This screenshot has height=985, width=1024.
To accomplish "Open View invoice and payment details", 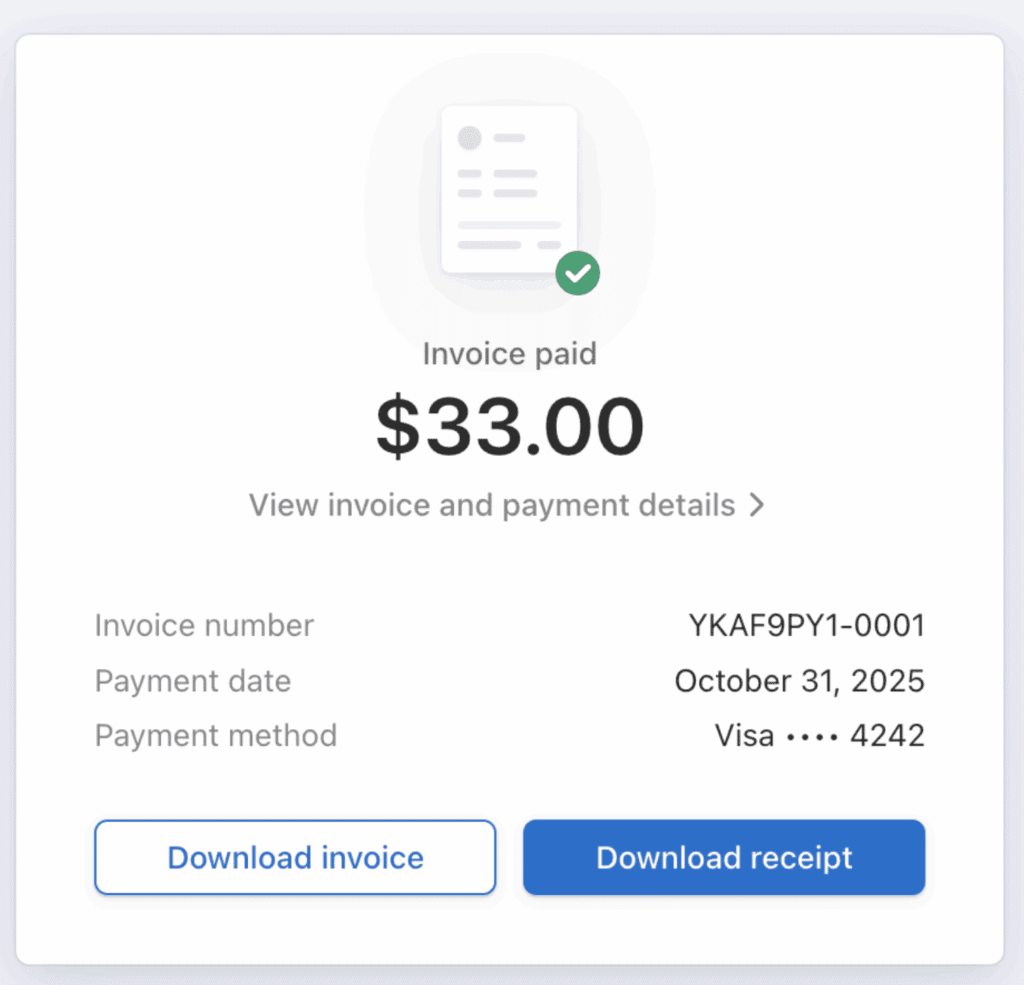I will (492, 505).
